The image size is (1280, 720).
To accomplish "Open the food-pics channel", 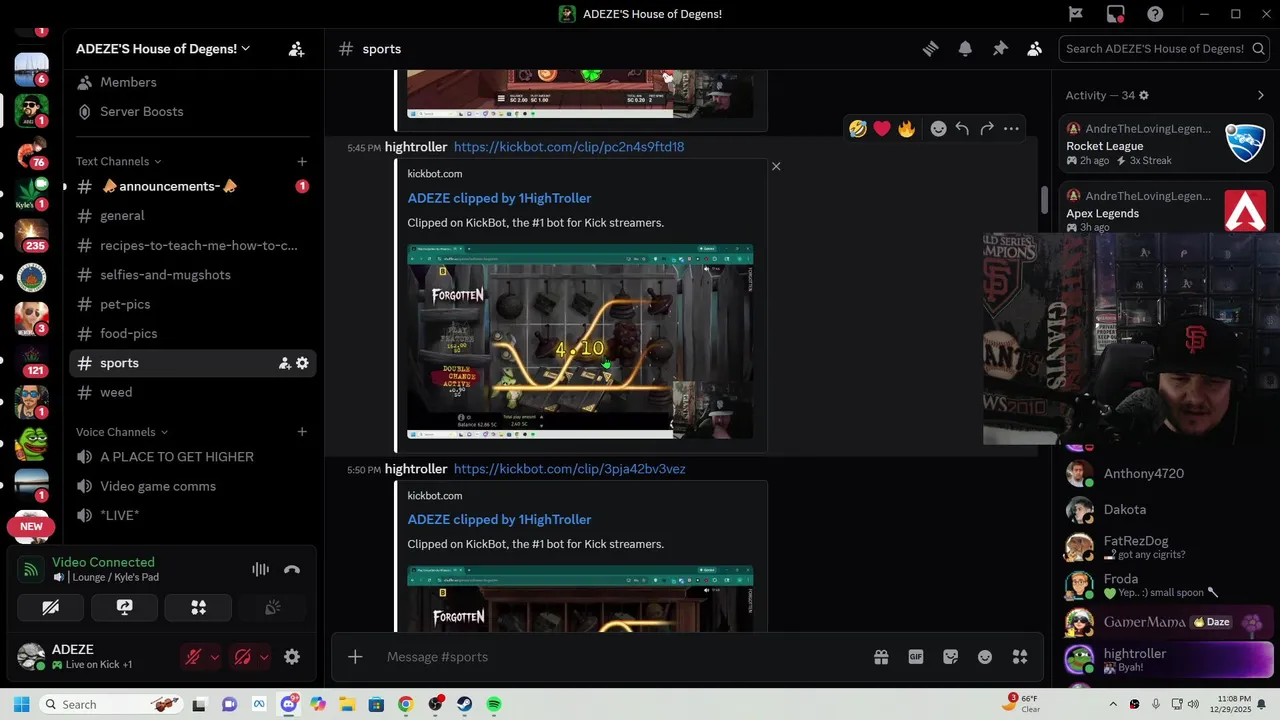I will pyautogui.click(x=193, y=333).
